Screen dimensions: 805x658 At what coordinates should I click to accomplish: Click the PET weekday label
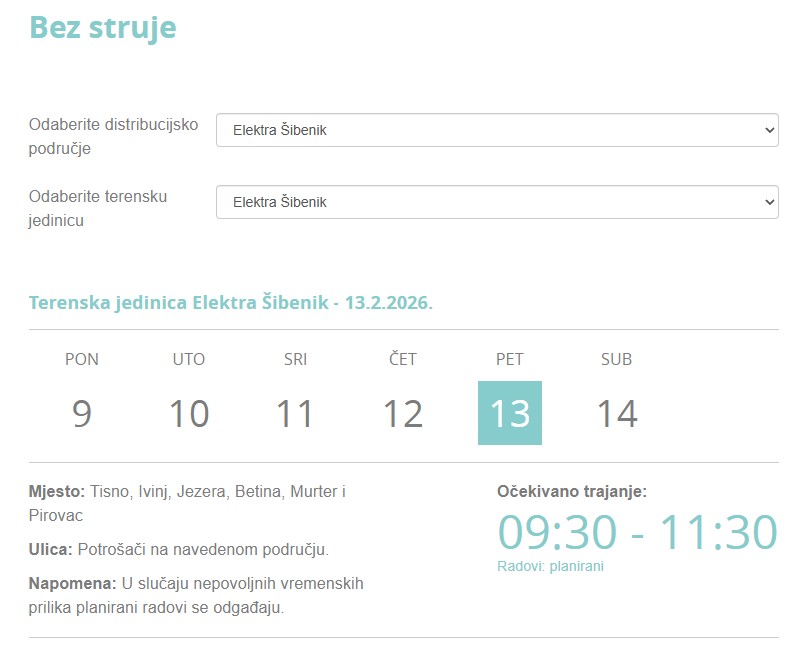click(510, 359)
